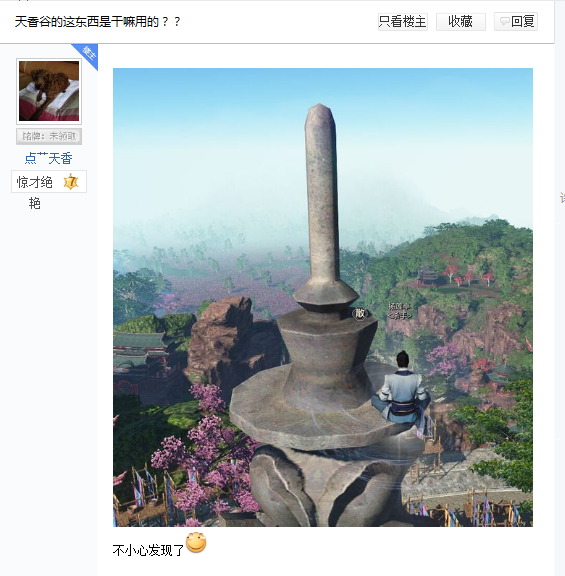Open the dog avatar thumbnail
The height and width of the screenshot is (576, 565).
[49, 91]
